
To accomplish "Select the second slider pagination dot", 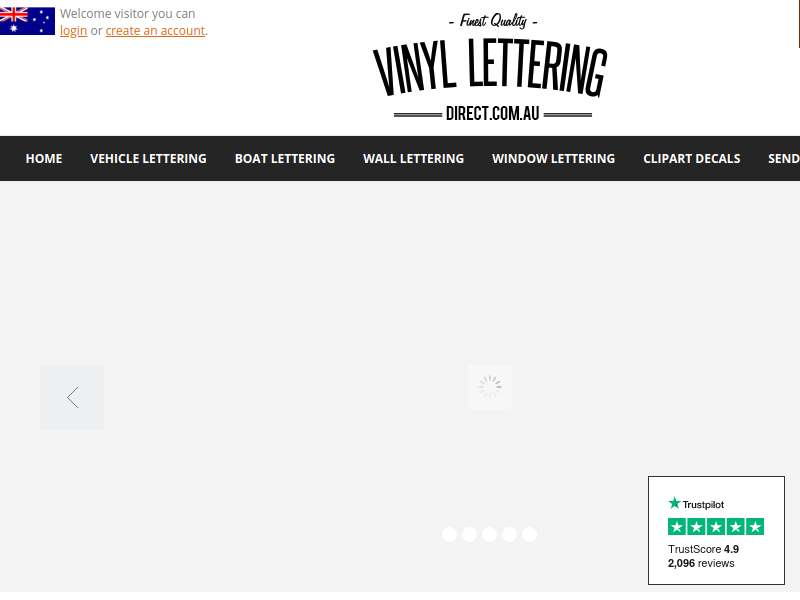I will click(469, 534).
